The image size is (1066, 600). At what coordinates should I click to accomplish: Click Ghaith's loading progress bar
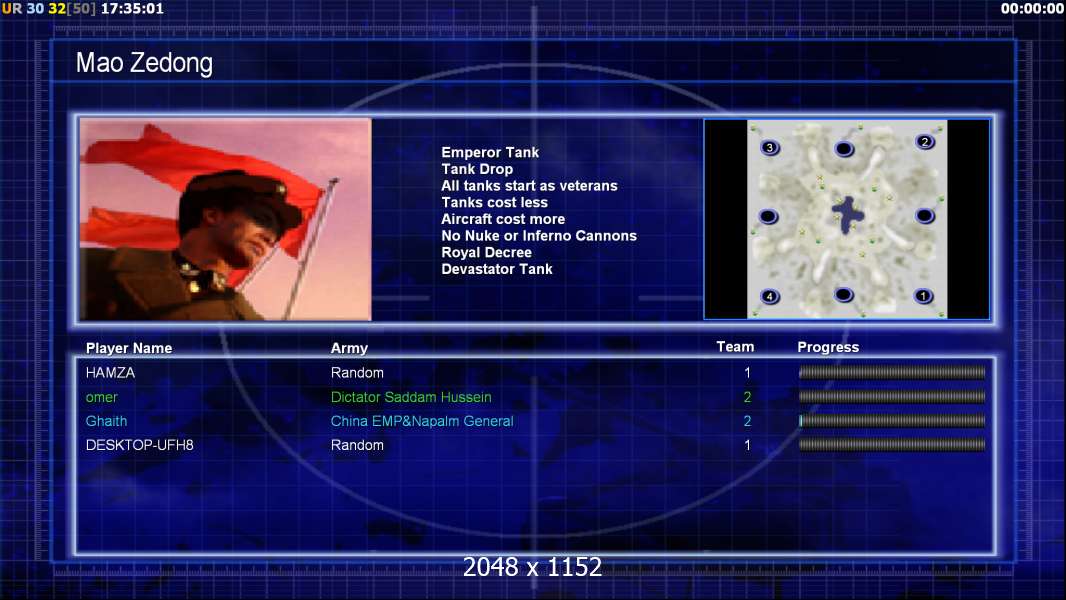click(892, 421)
